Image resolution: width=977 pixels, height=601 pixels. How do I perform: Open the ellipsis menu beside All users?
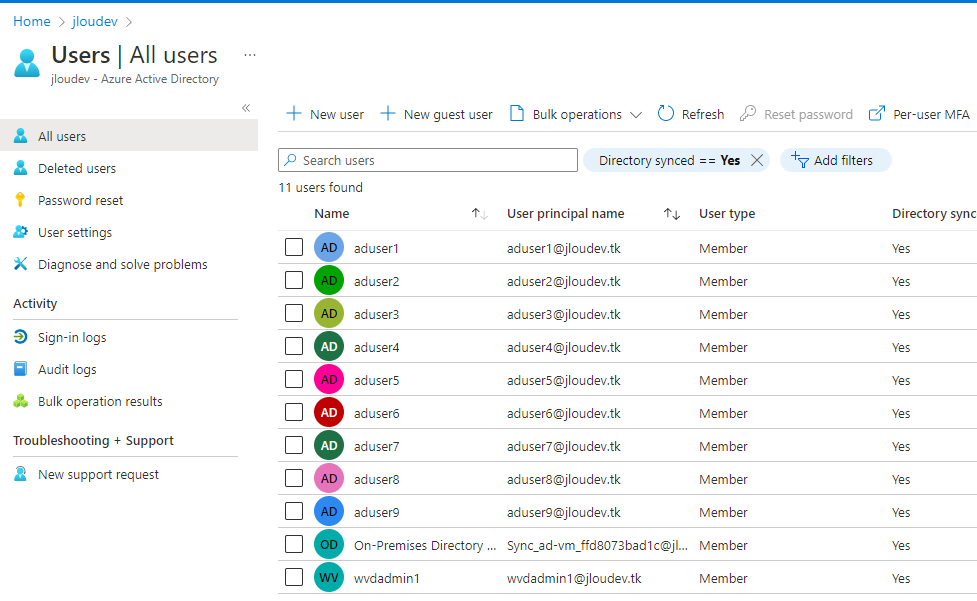pyautogui.click(x=250, y=55)
